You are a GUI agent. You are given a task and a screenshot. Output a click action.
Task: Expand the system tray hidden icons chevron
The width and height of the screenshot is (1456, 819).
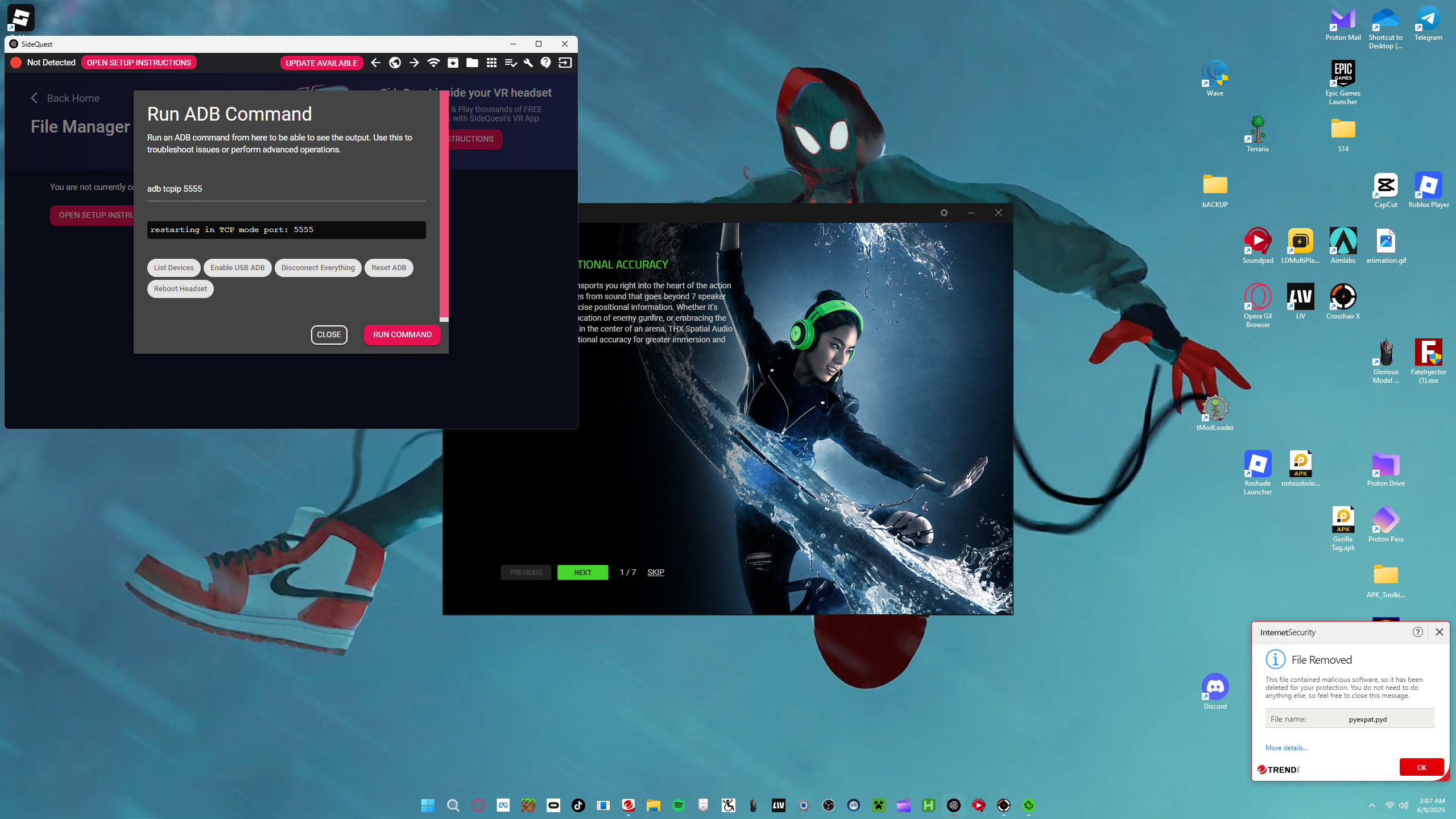click(1371, 805)
